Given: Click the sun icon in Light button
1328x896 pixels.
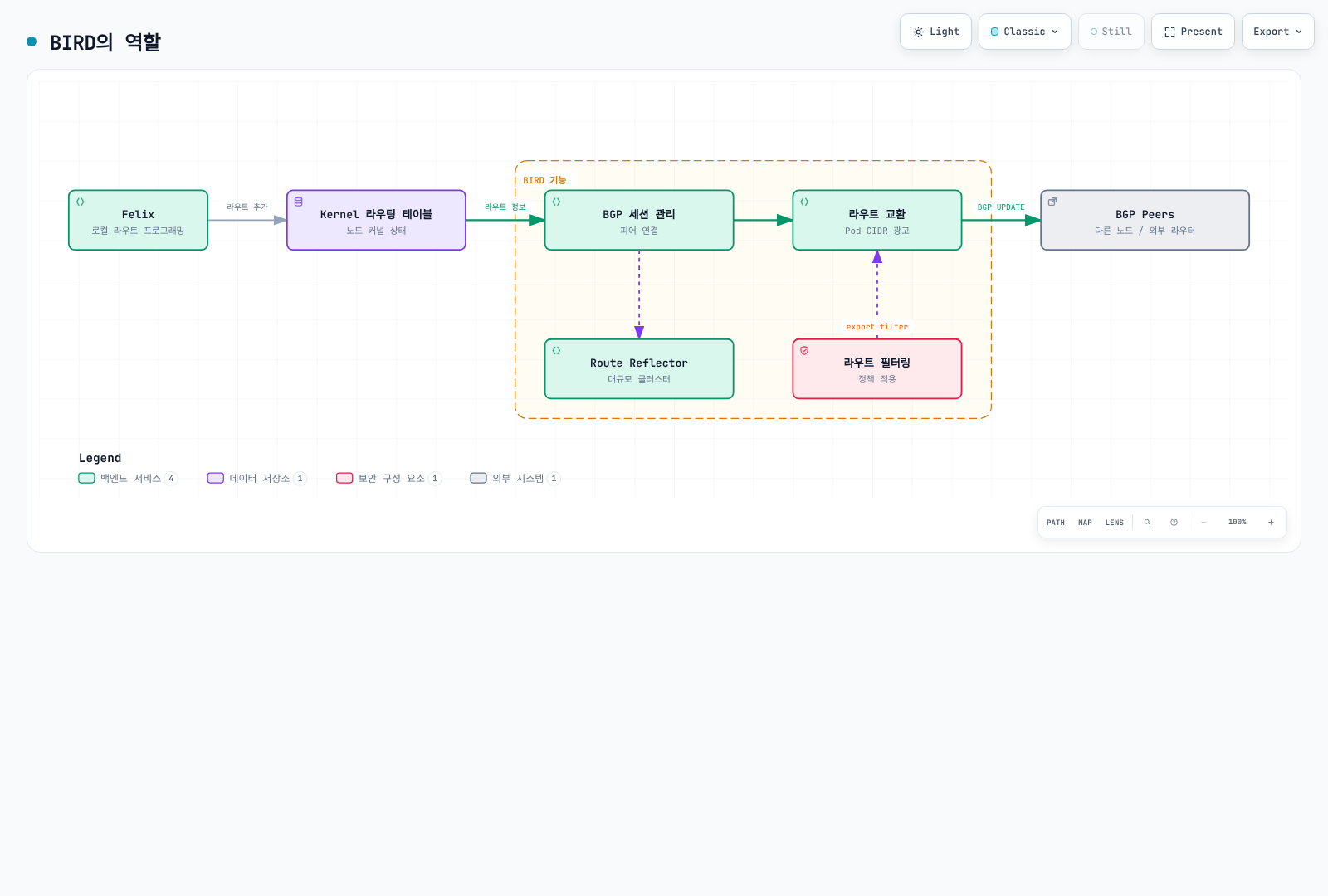Looking at the screenshot, I should 918,32.
